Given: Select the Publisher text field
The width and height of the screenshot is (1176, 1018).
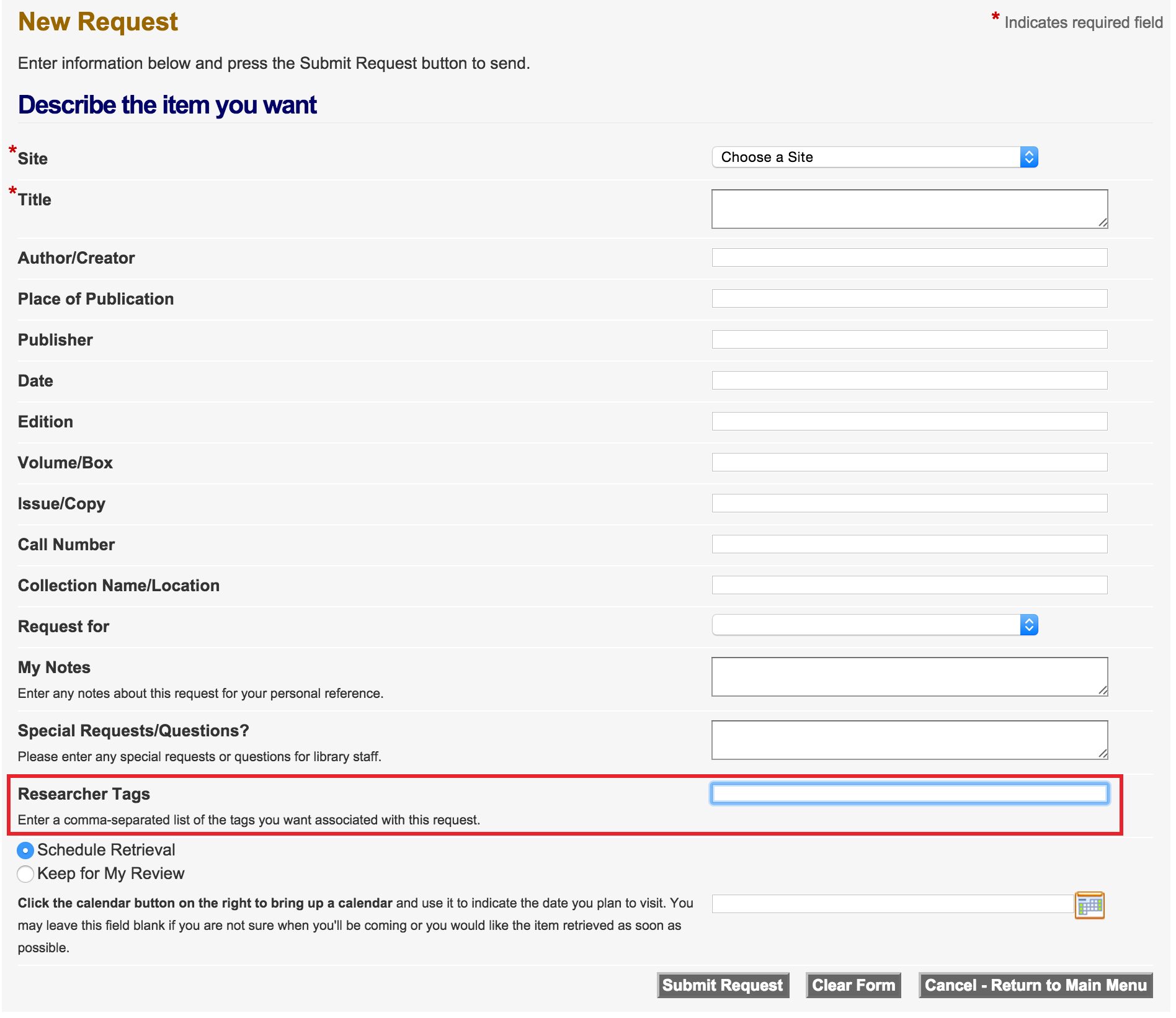Looking at the screenshot, I should pos(909,340).
